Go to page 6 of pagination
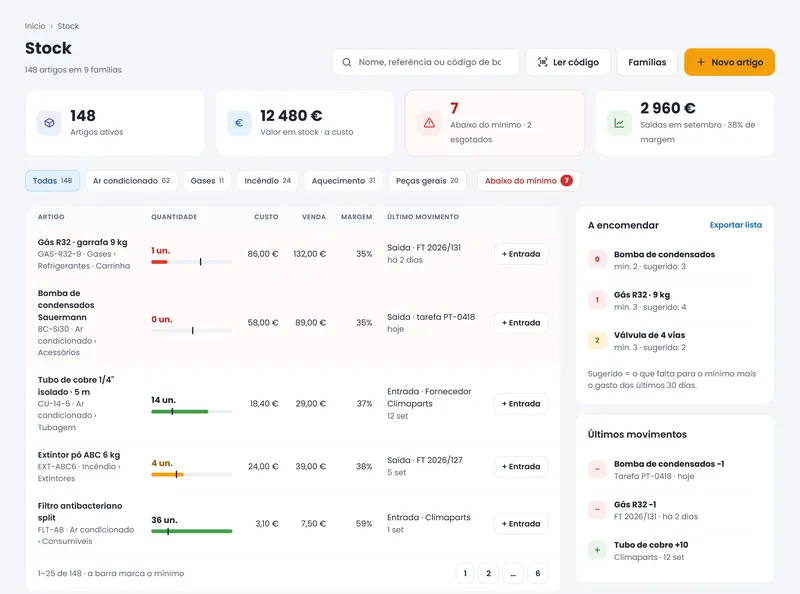800x594 pixels. pyautogui.click(x=538, y=573)
